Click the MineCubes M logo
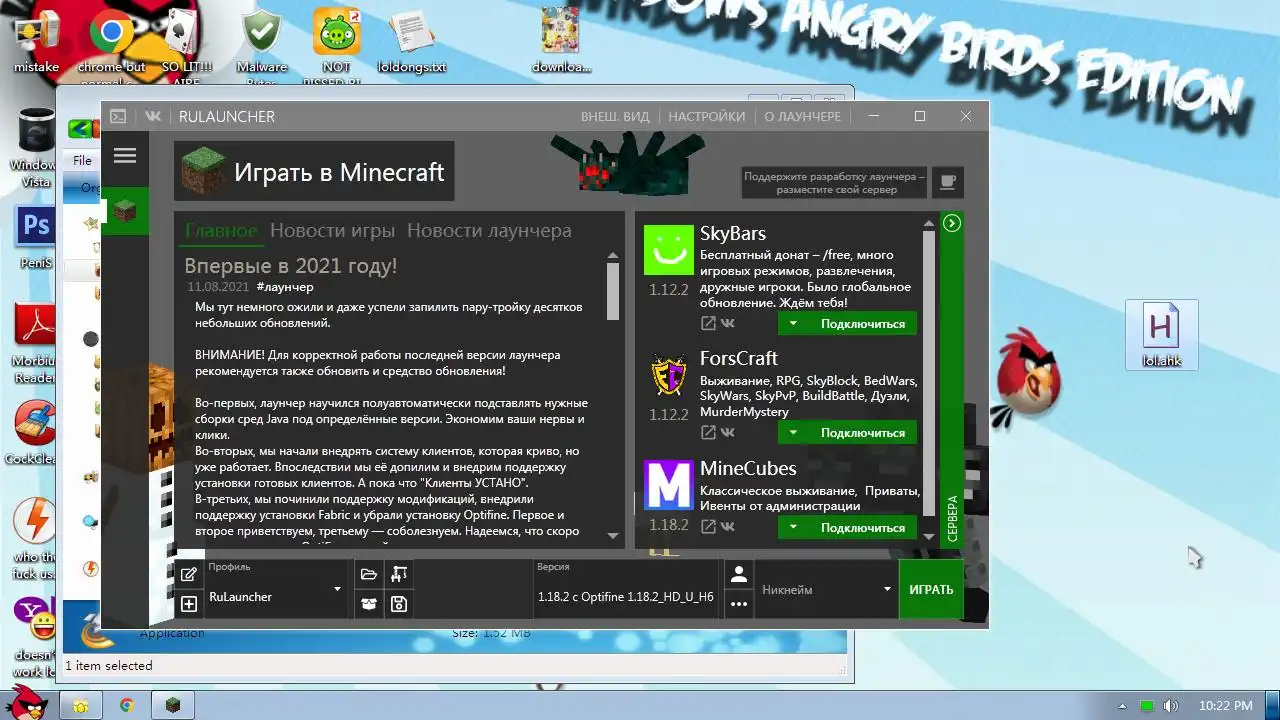 669,485
